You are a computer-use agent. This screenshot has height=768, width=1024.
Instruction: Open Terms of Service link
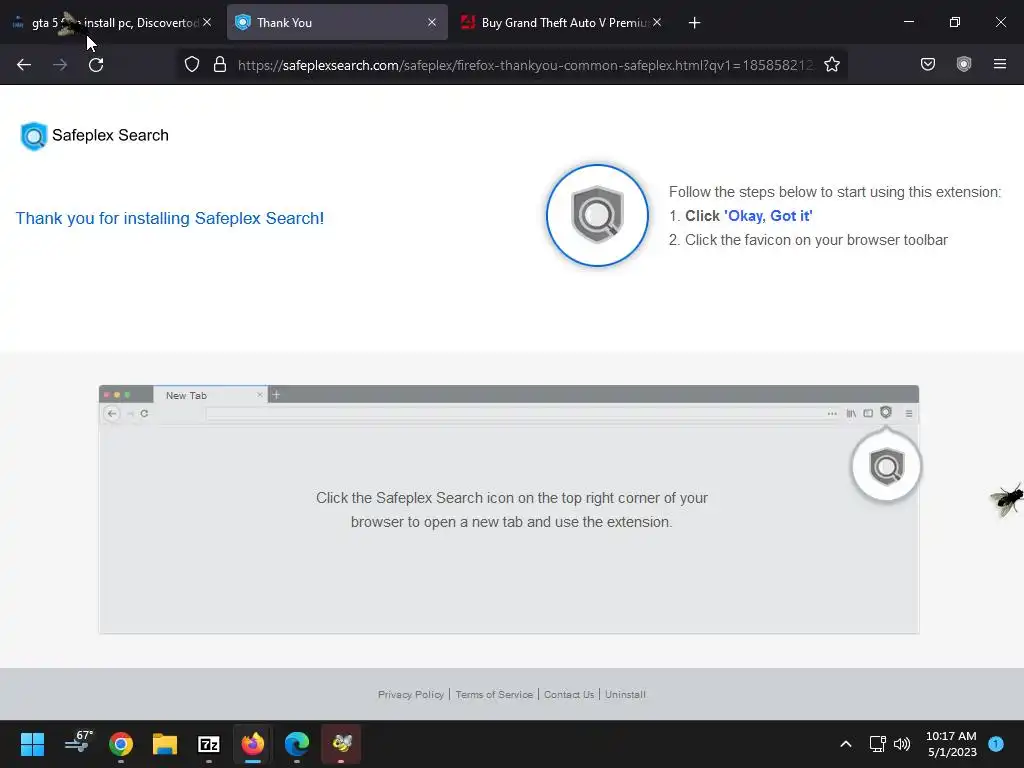coord(494,694)
